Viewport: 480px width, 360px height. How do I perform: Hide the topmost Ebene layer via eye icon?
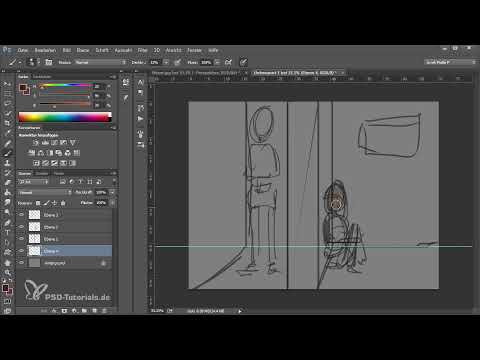(x=22, y=215)
